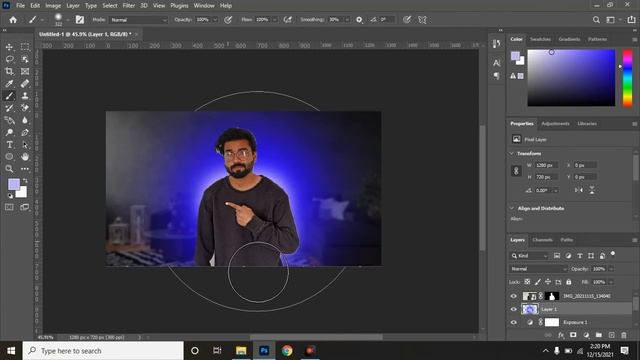Select the Dodge tool
Image resolution: width=640 pixels, height=360 pixels.
coord(9,133)
